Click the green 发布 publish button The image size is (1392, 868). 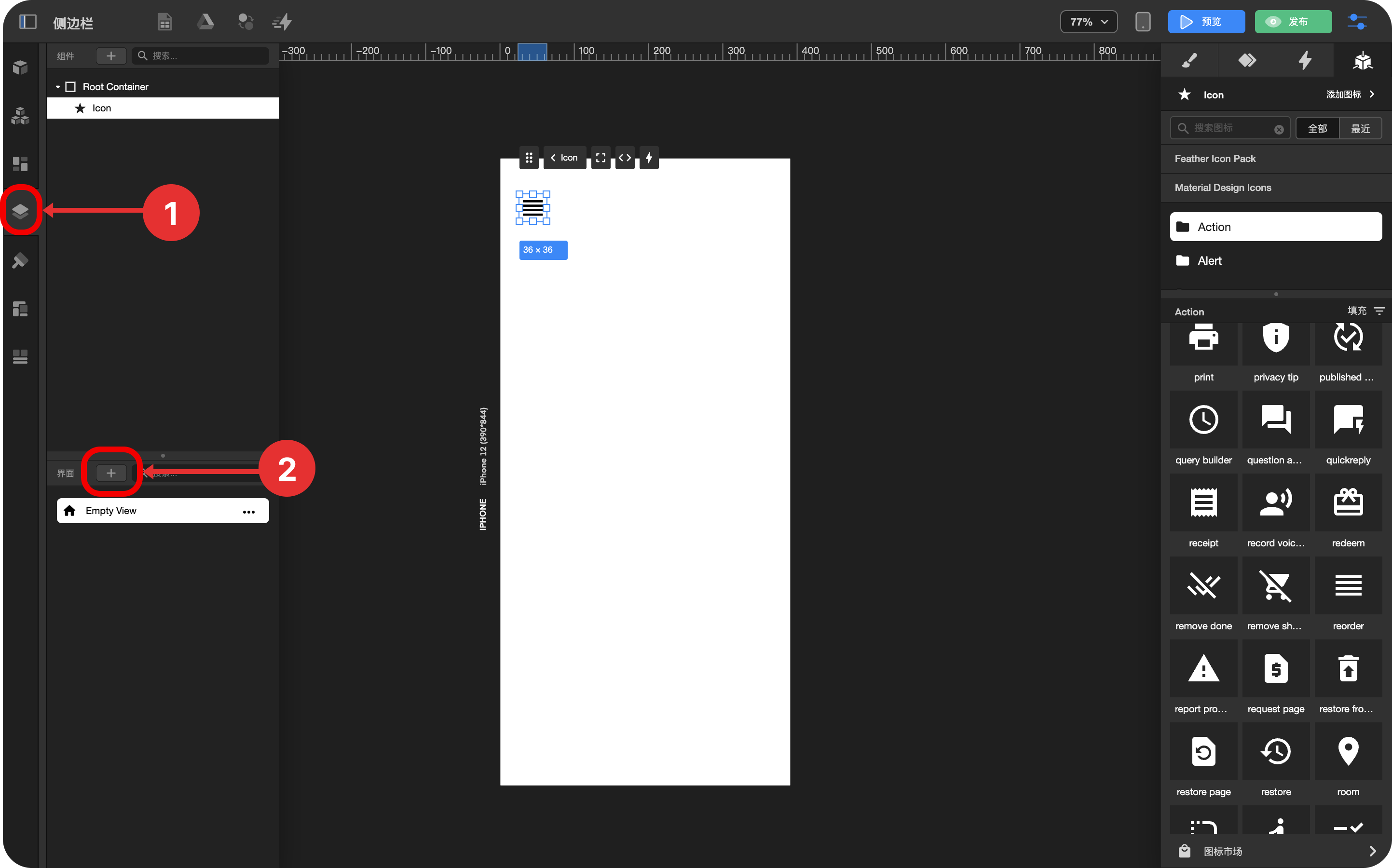point(1293,22)
